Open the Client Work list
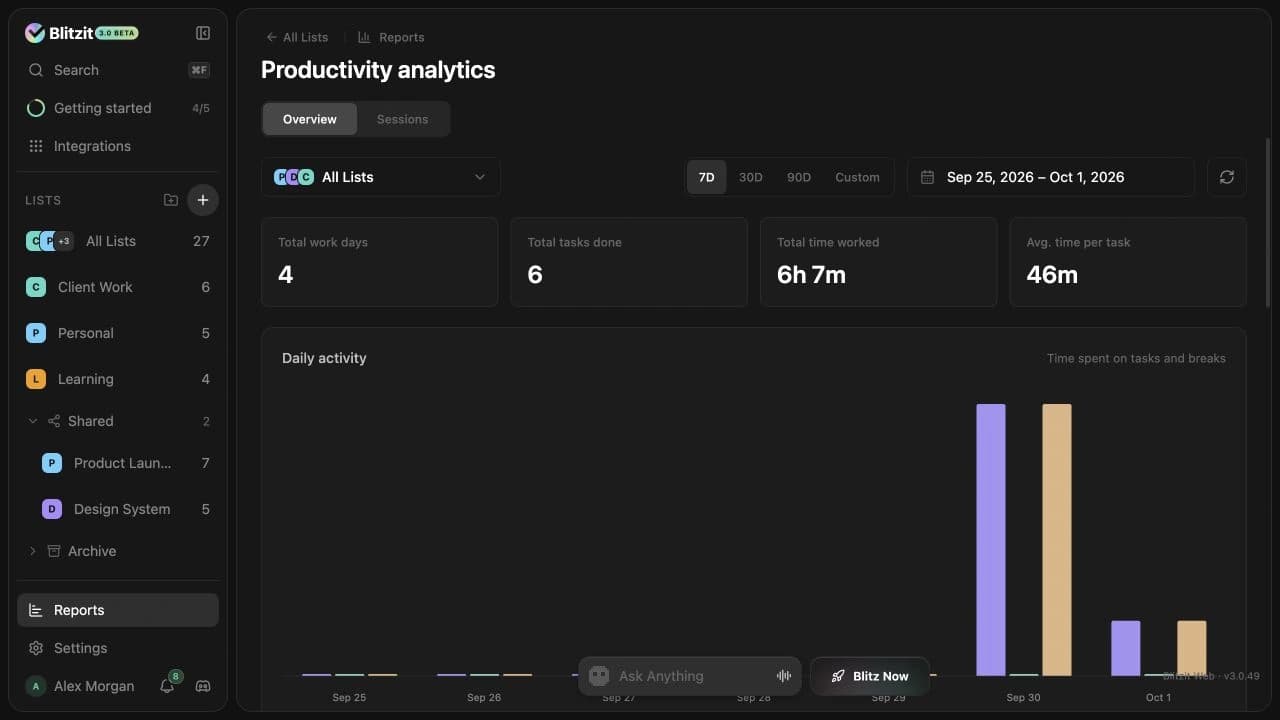Image resolution: width=1280 pixels, height=720 pixels. pos(118,287)
